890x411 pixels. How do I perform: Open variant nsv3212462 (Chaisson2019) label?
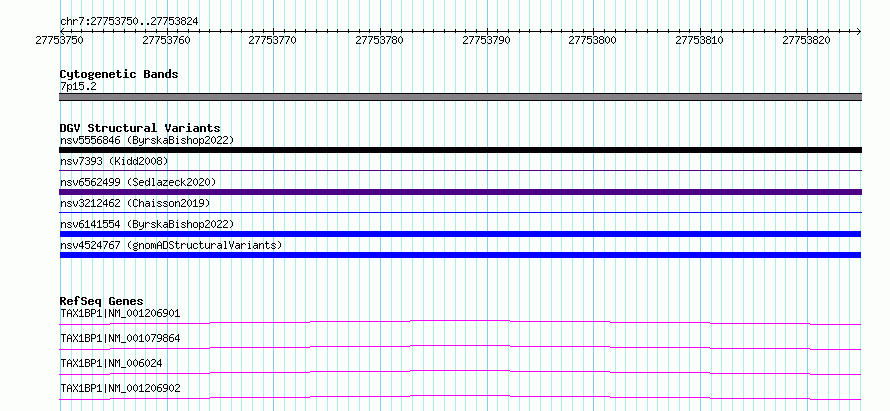[135, 203]
